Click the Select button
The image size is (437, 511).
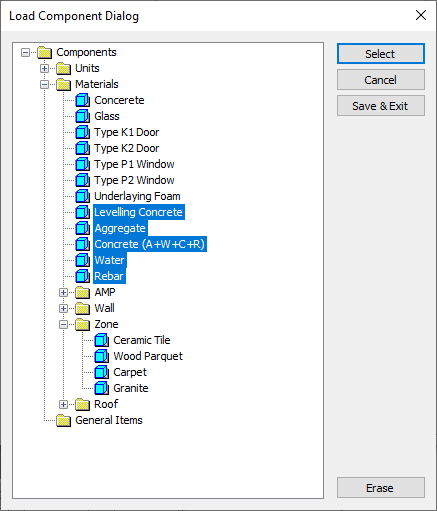pos(381,54)
